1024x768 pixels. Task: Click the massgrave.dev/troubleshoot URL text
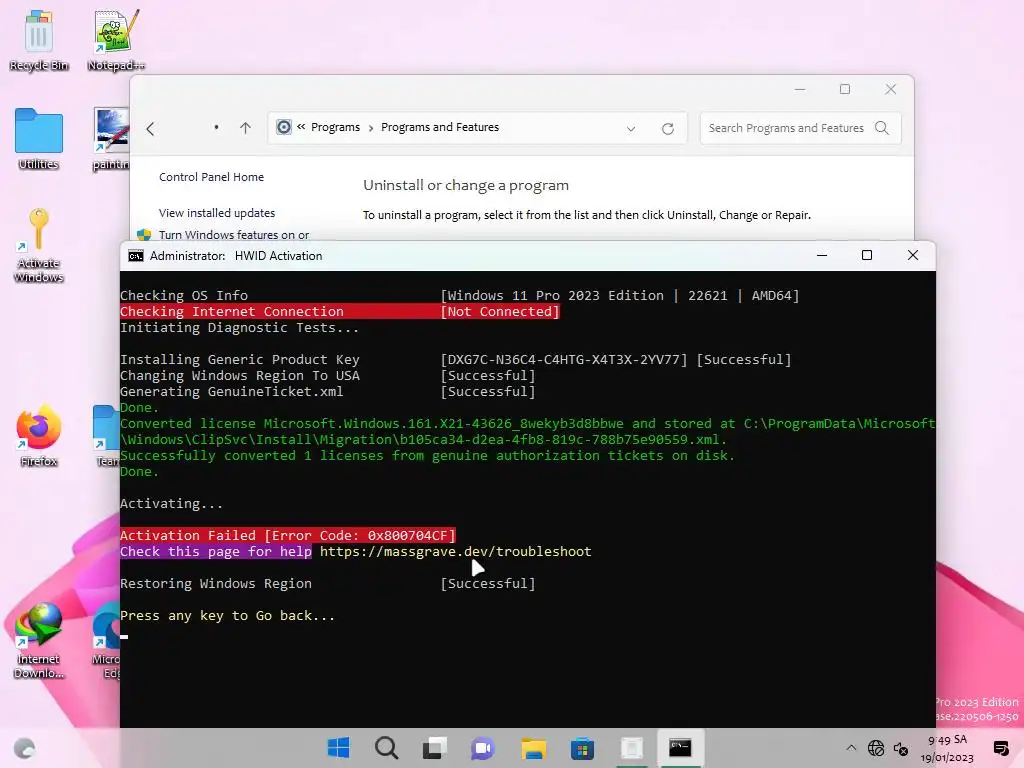tap(456, 551)
